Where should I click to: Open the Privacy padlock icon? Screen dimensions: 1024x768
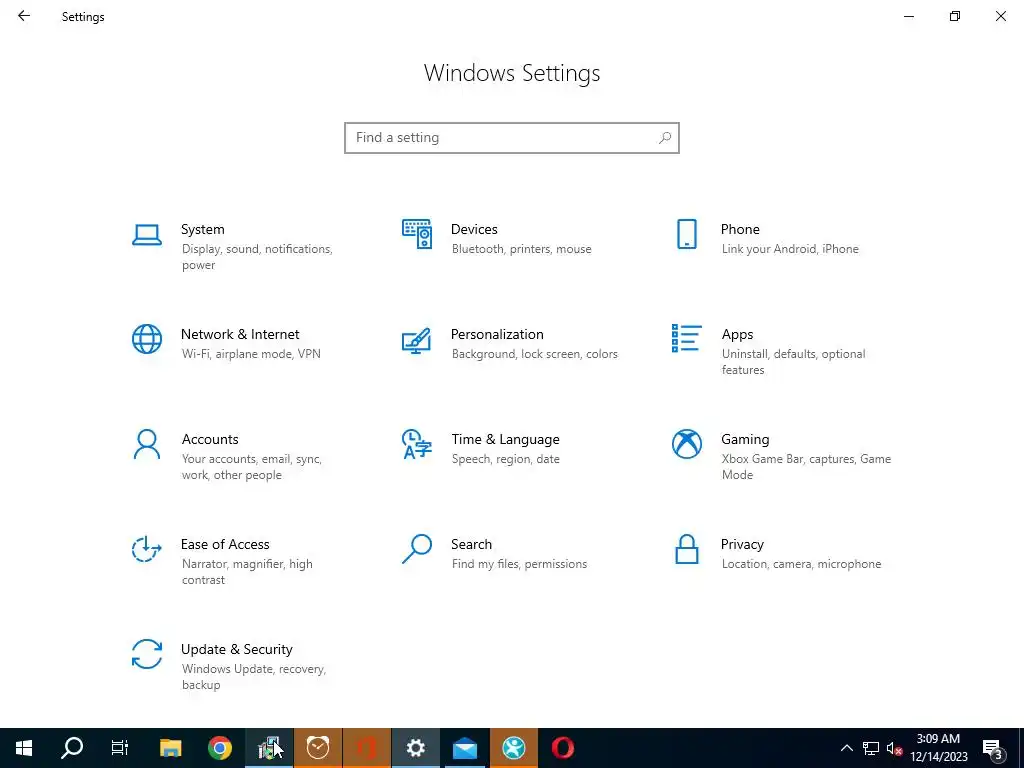click(x=686, y=549)
